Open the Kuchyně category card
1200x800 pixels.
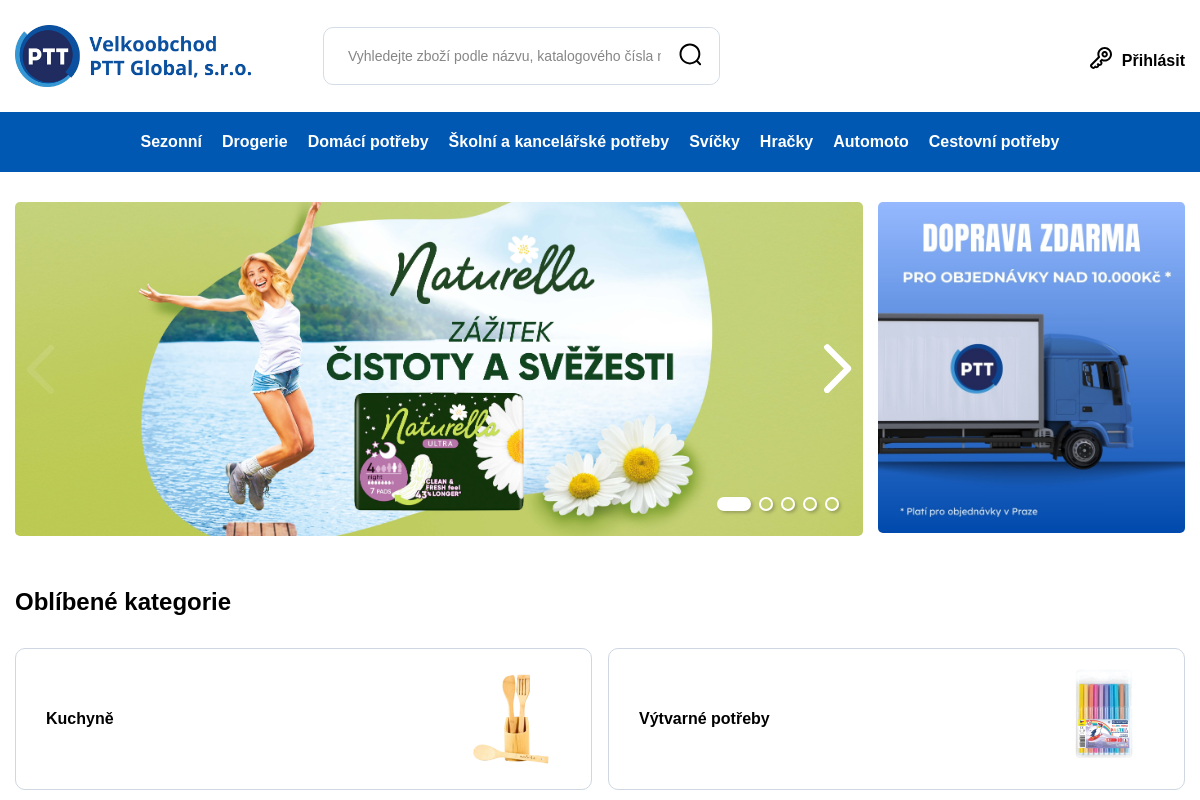pyautogui.click(x=303, y=719)
